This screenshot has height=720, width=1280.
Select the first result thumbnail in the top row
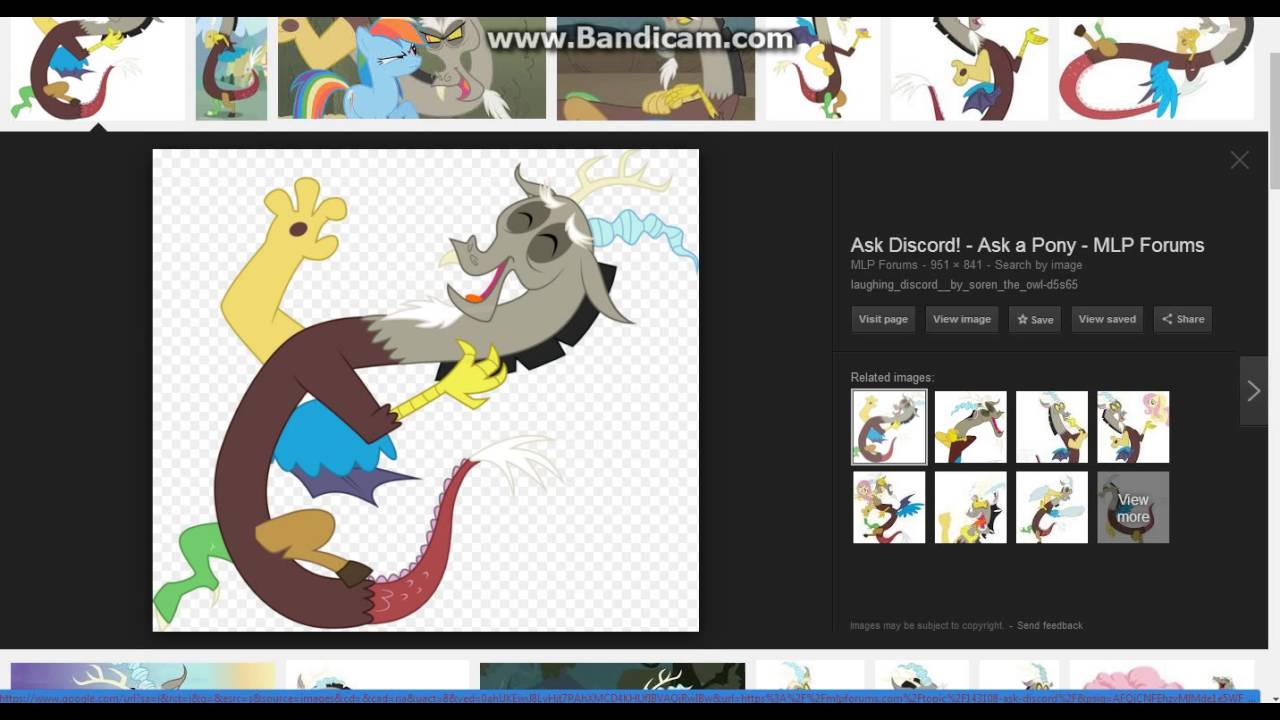click(97, 68)
